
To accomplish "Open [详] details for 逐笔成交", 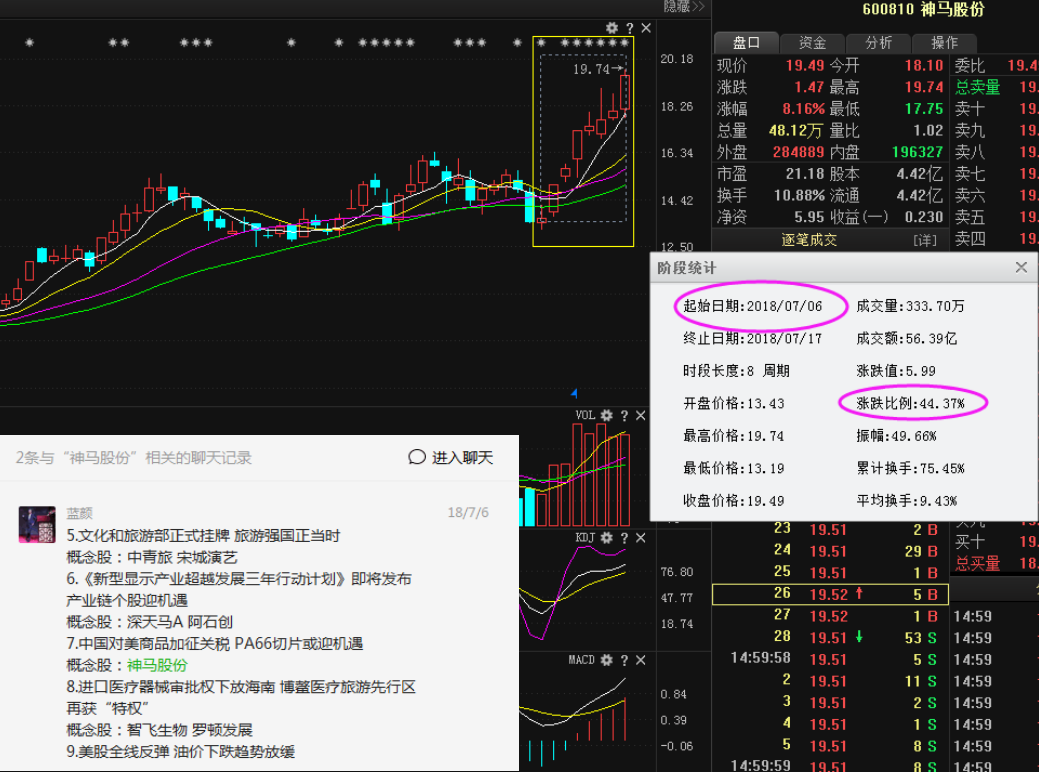I will (925, 240).
